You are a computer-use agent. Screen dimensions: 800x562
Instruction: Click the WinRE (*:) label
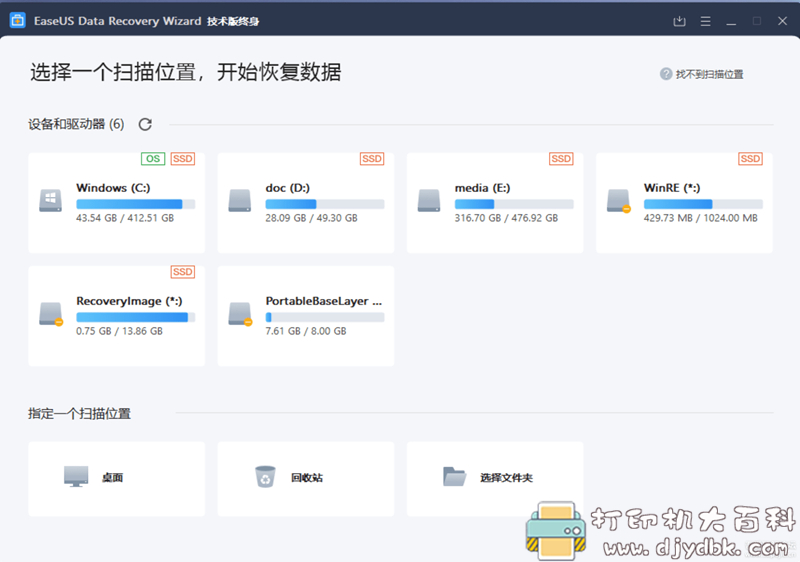click(672, 188)
